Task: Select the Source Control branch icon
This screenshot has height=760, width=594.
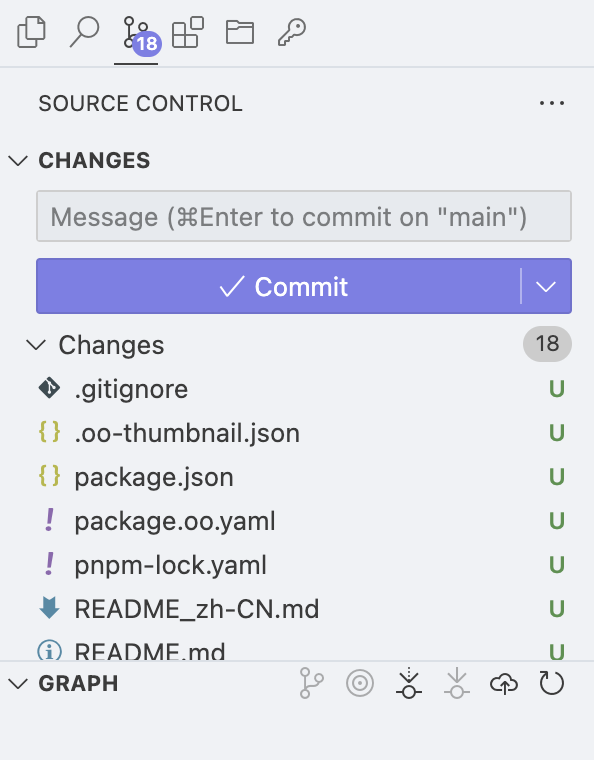Action: (x=136, y=32)
